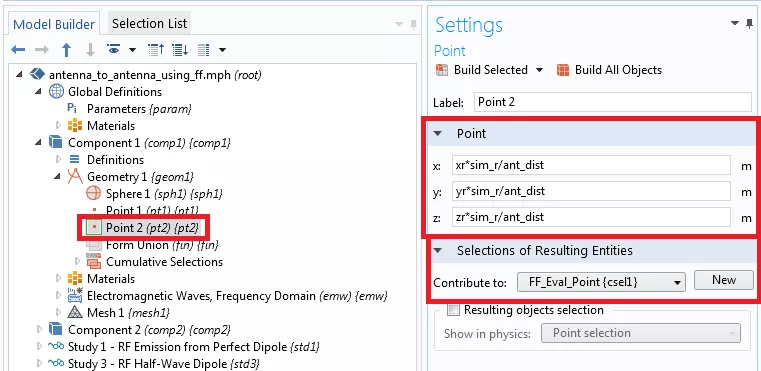The width and height of the screenshot is (761, 371).
Task: Click the move up arrow icon
Action: (x=66, y=50)
